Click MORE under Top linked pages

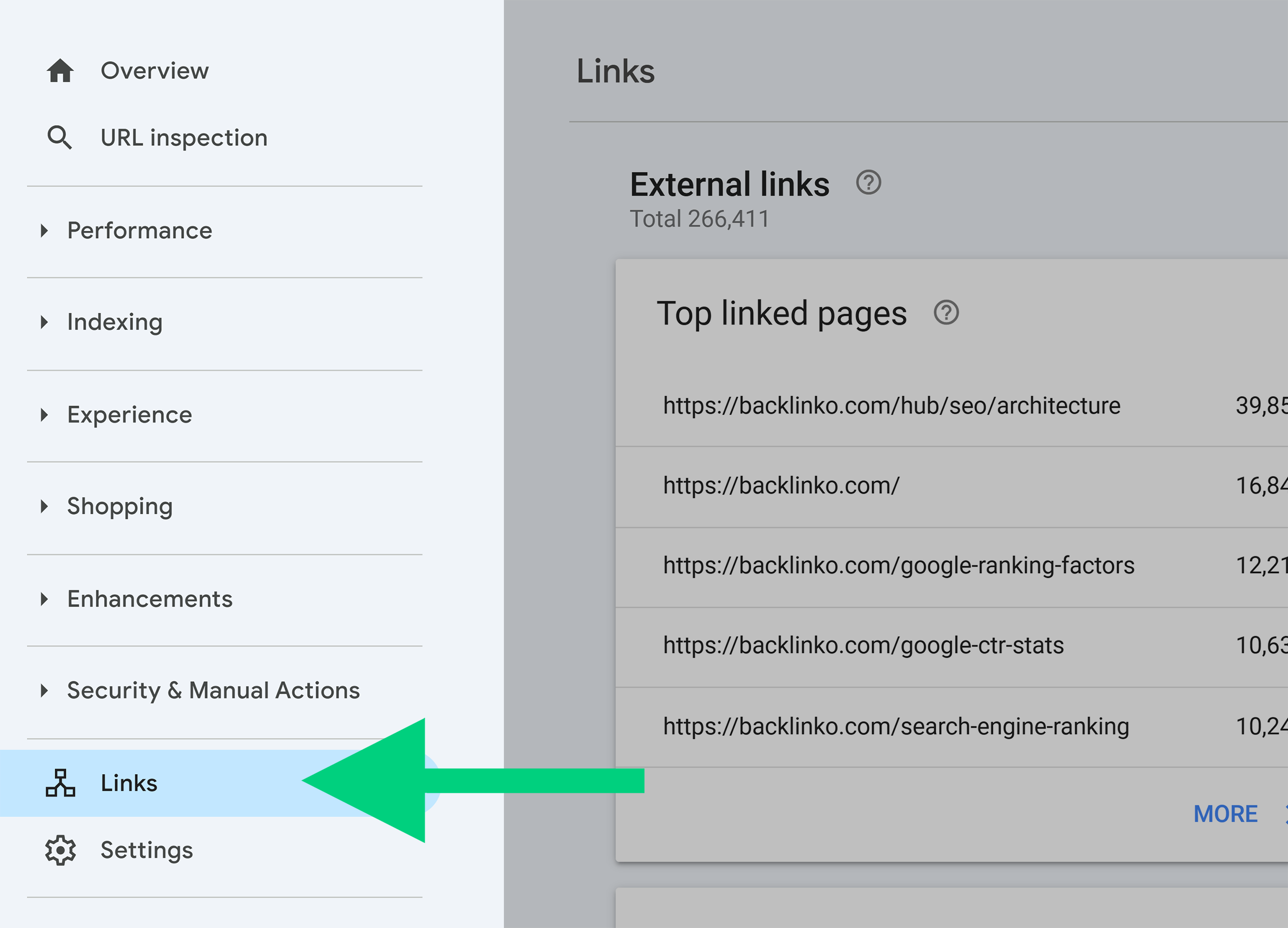click(x=1226, y=814)
